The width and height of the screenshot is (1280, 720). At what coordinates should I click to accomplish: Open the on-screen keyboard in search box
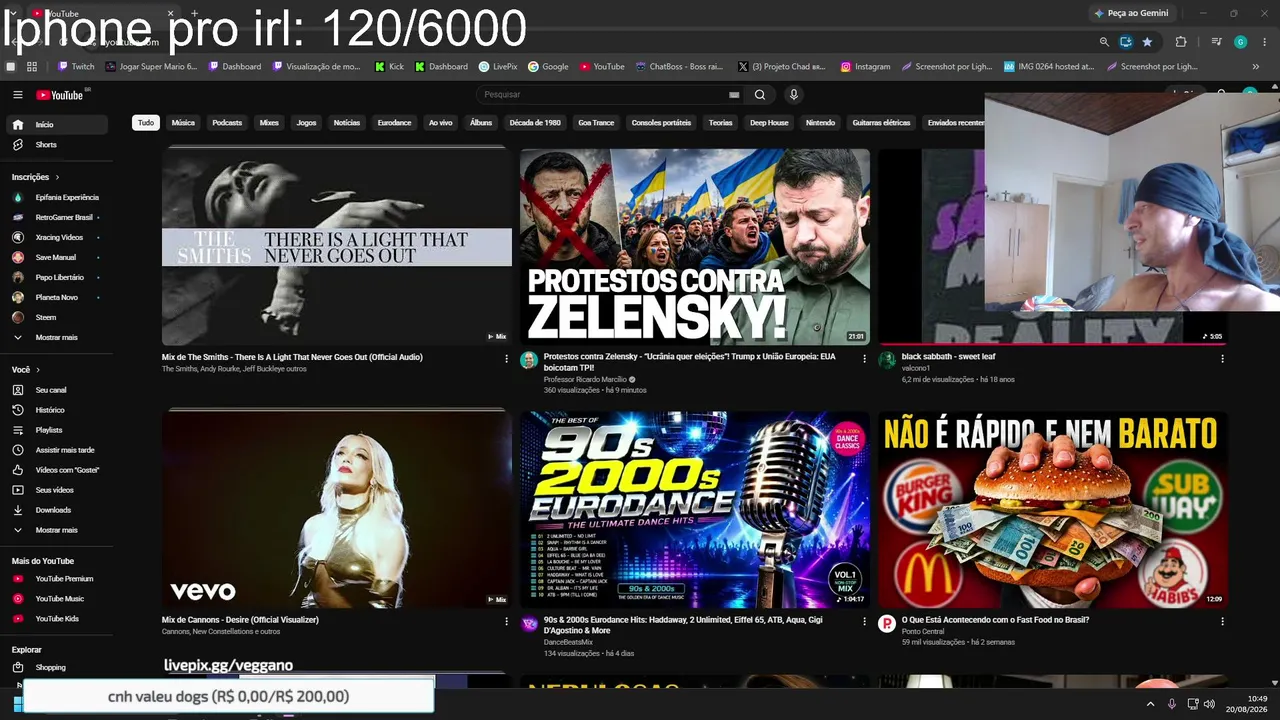pyautogui.click(x=734, y=95)
